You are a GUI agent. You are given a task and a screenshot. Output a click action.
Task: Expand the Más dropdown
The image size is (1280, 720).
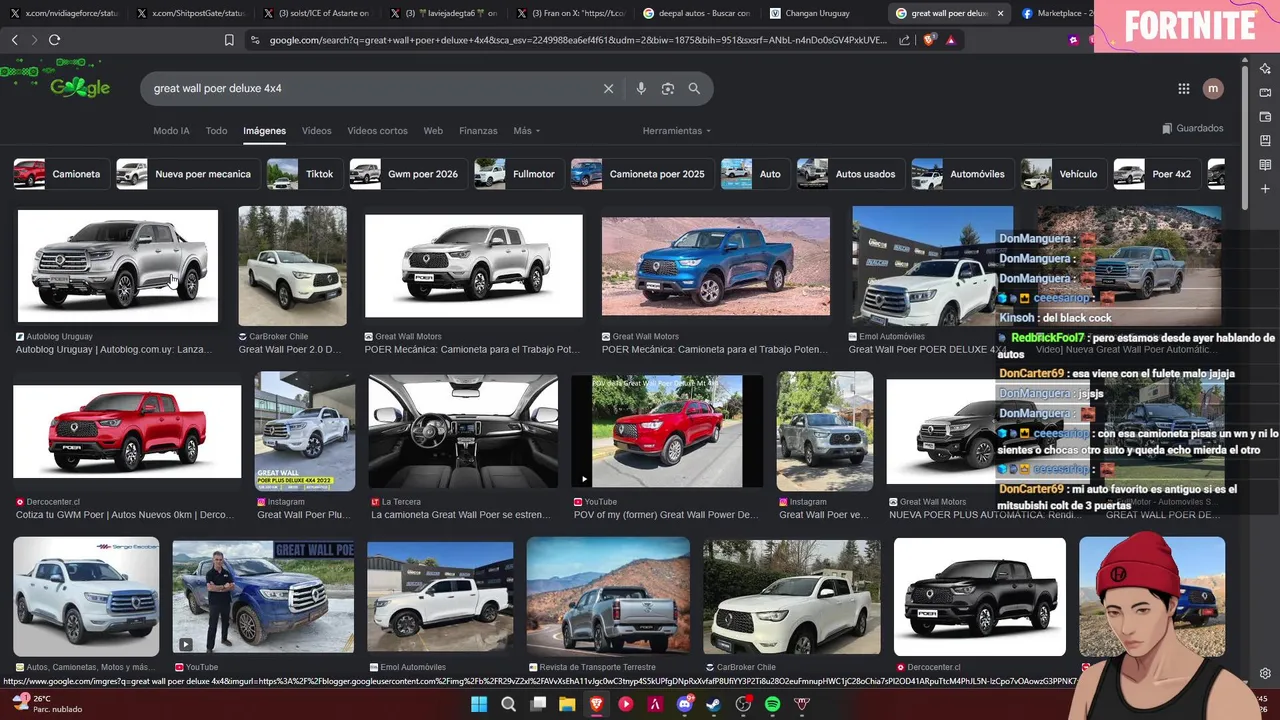(526, 131)
